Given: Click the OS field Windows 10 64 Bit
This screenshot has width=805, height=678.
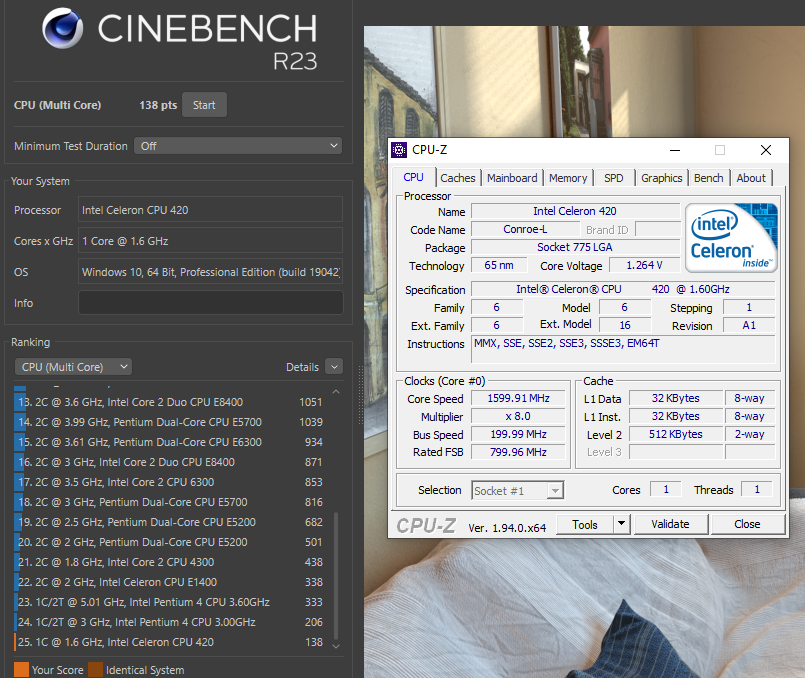Looking at the screenshot, I should 210,272.
